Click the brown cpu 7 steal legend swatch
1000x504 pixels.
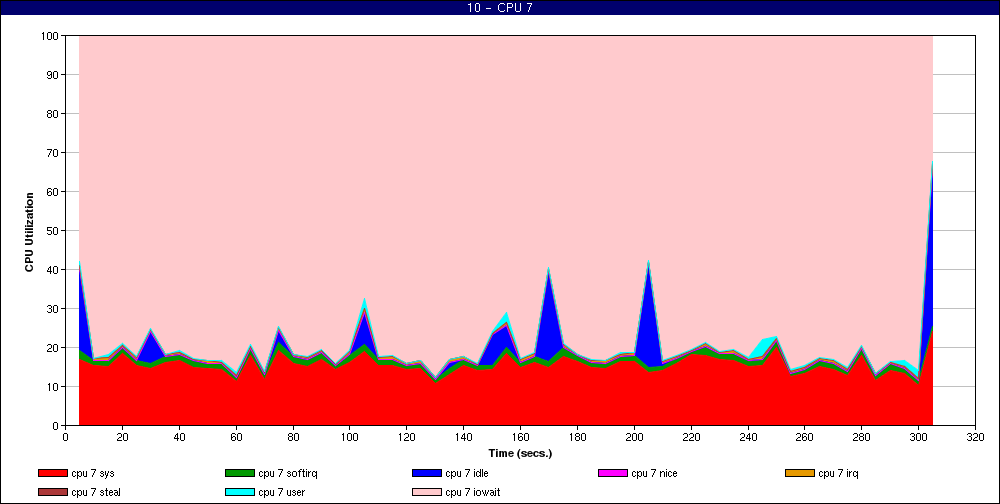(x=53, y=491)
